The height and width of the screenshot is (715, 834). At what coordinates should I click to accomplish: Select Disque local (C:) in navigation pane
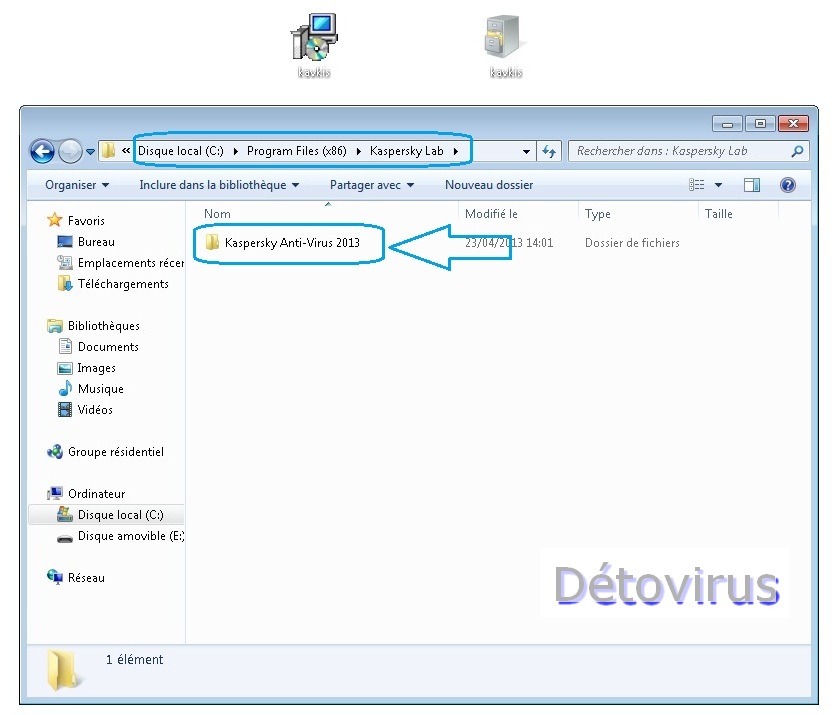tap(121, 514)
